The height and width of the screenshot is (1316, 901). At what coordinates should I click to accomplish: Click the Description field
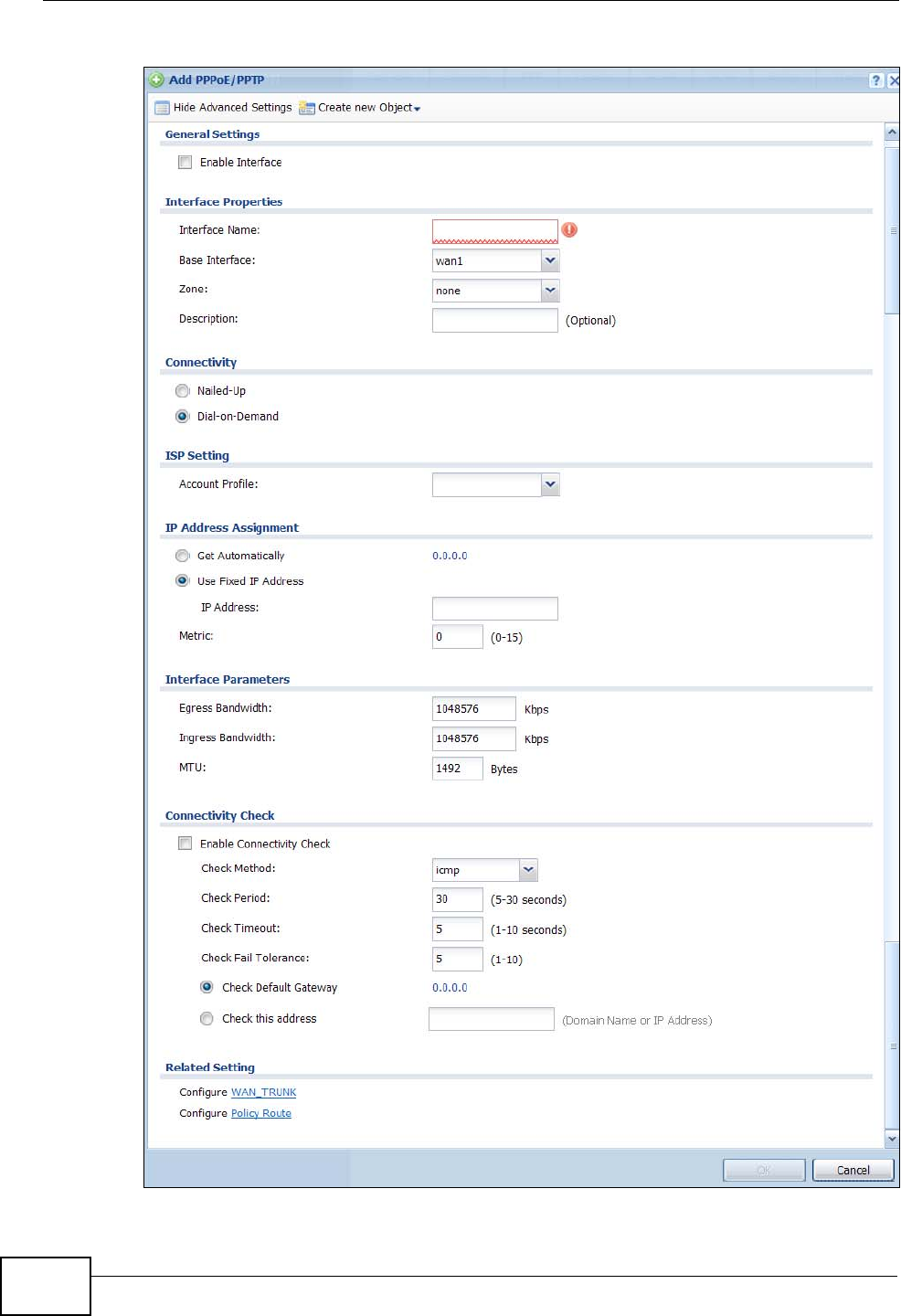pos(495,320)
